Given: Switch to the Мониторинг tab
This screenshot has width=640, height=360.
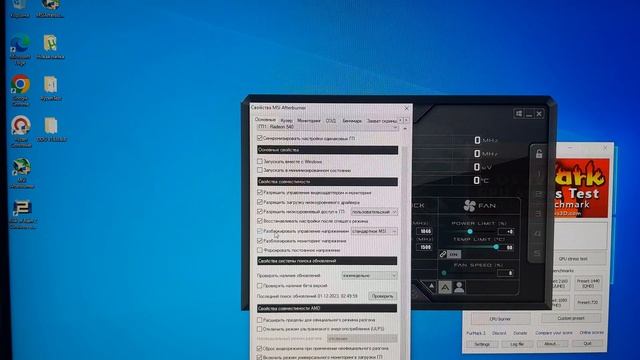Looking at the screenshot, I should 309,120.
